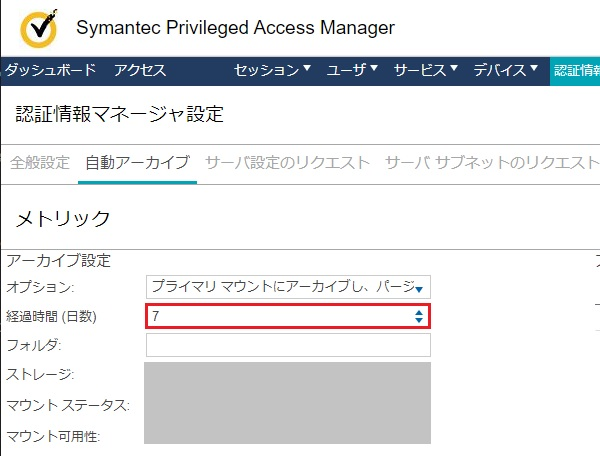This screenshot has width=600, height=456.
Task: Open the ダッシュボード menu item
Action: [x=50, y=70]
